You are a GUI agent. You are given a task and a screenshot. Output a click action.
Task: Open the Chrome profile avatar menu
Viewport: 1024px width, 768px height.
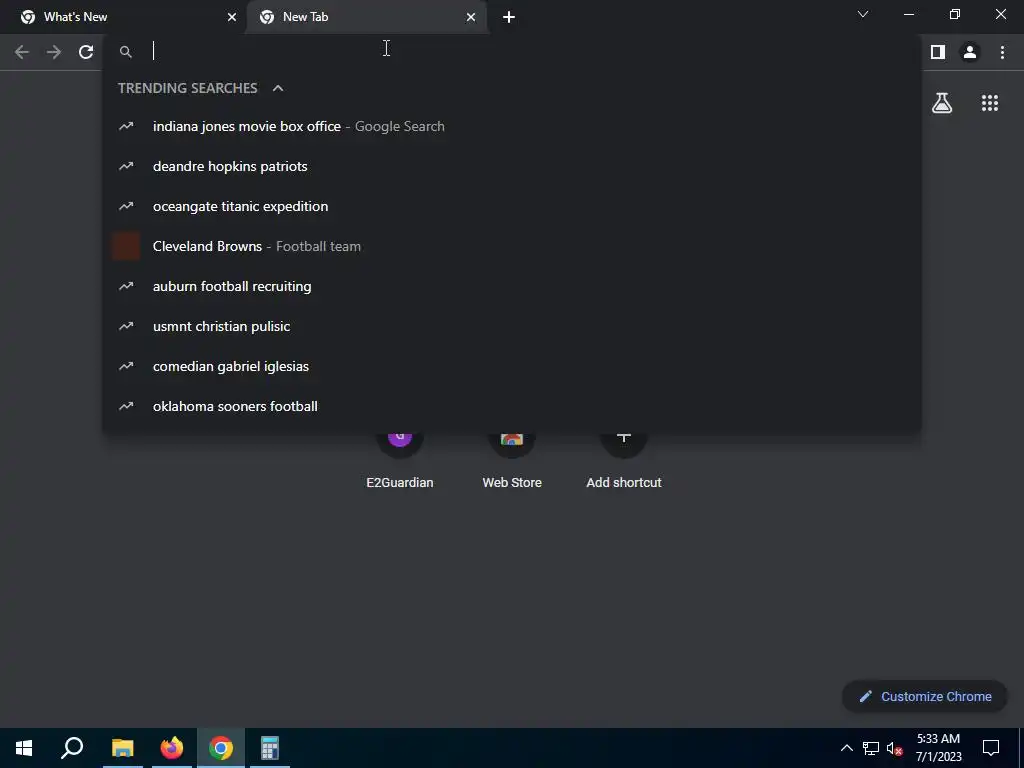[970, 52]
